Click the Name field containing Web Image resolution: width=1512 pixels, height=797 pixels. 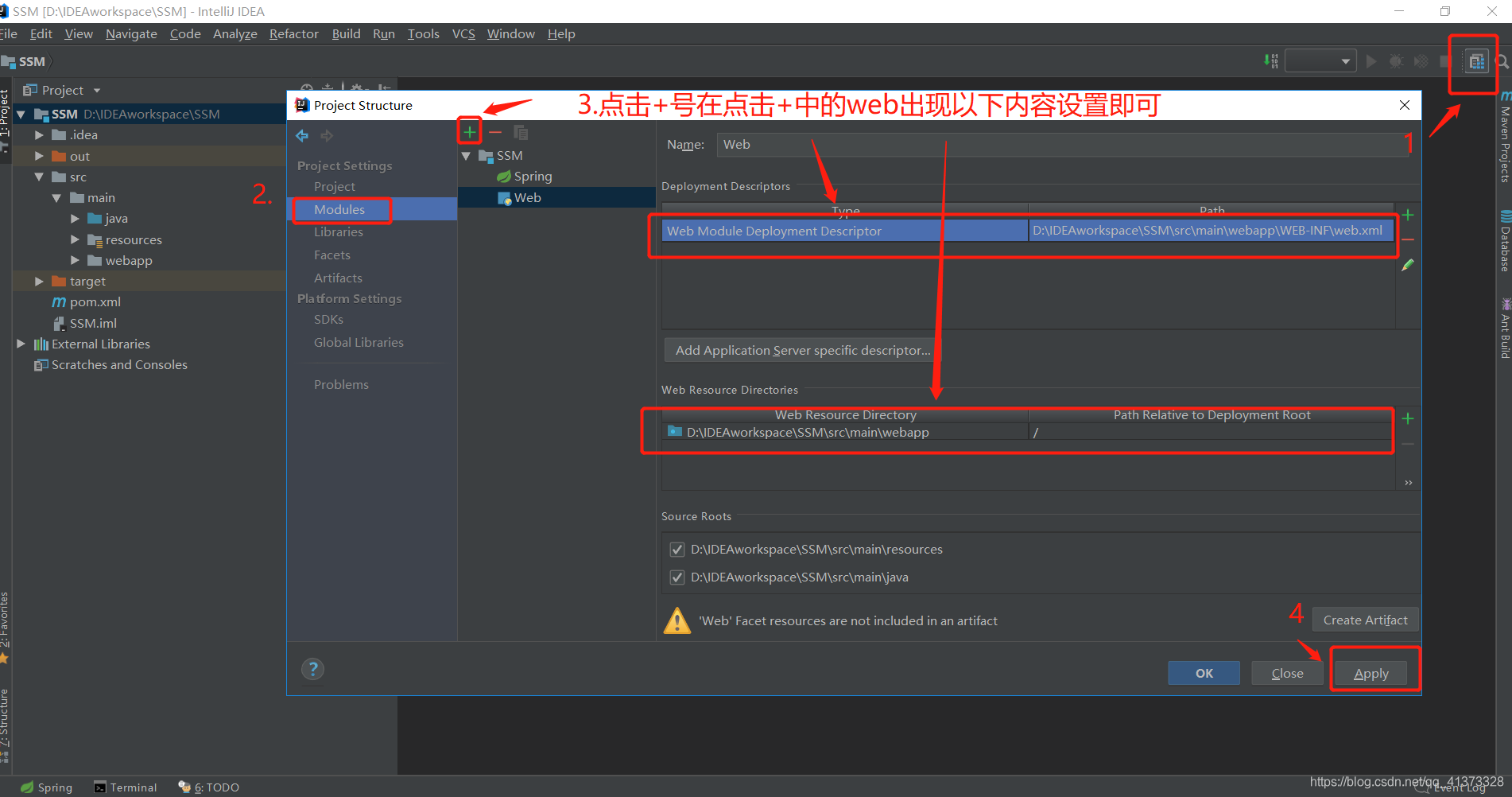click(x=1061, y=145)
